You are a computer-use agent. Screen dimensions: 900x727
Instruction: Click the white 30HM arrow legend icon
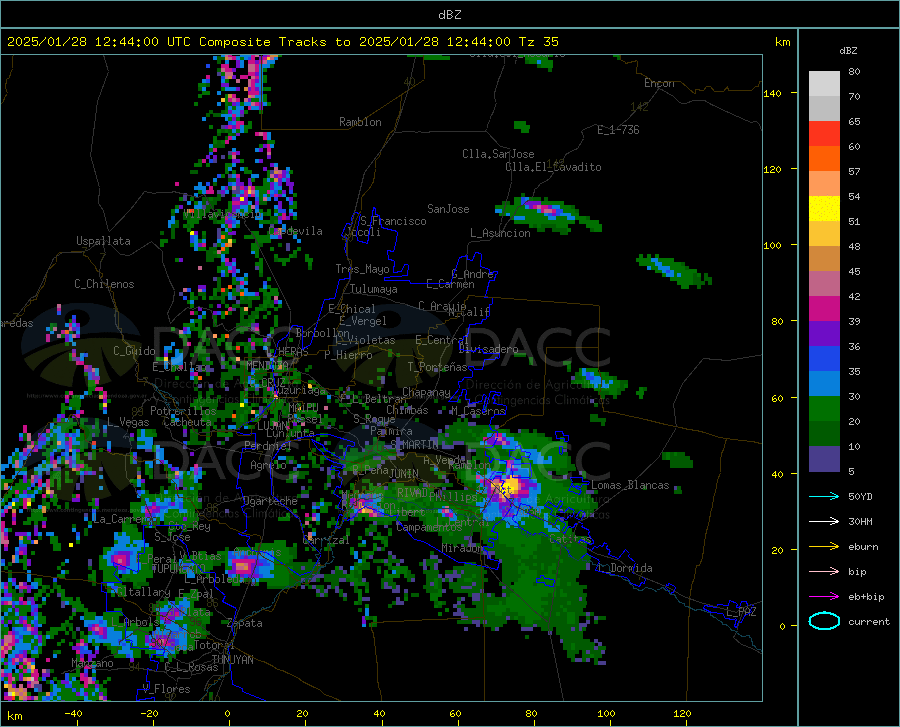824,522
